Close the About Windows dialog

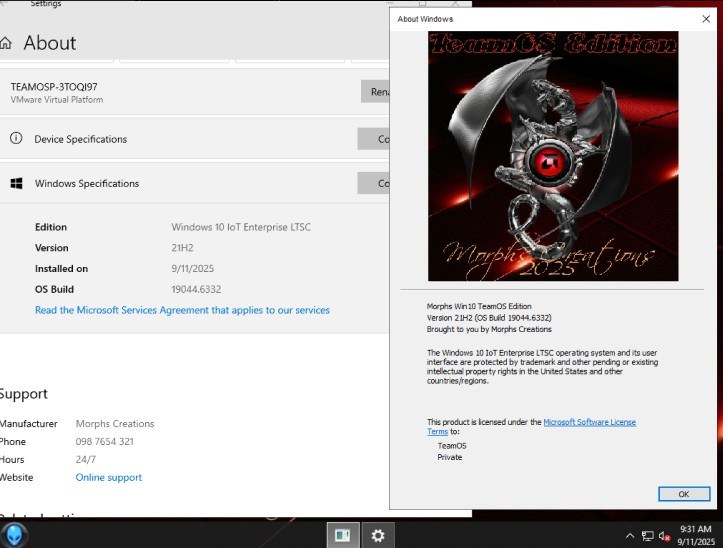coord(706,19)
